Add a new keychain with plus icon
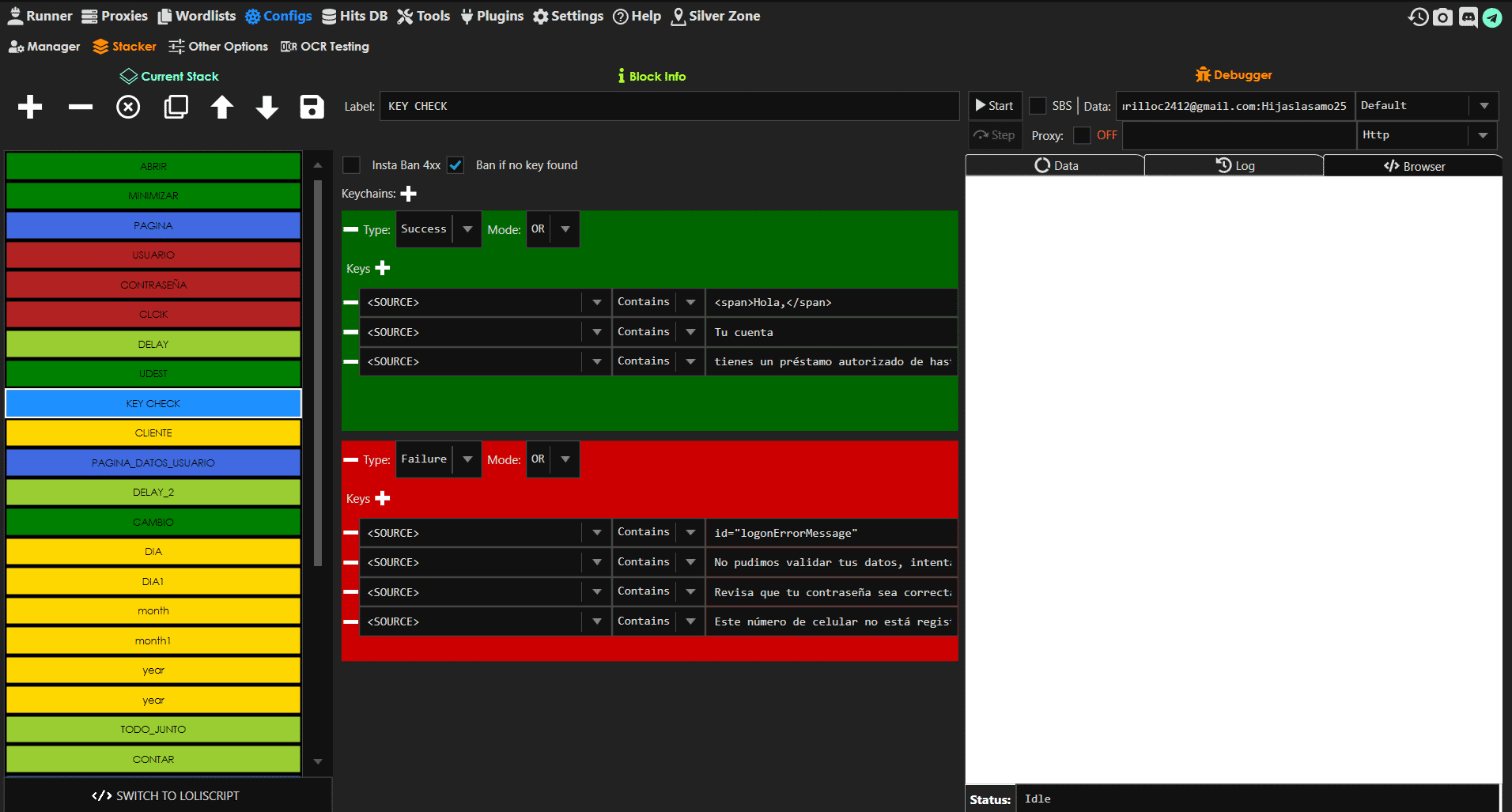Viewport: 1512px width, 812px height. (x=409, y=194)
